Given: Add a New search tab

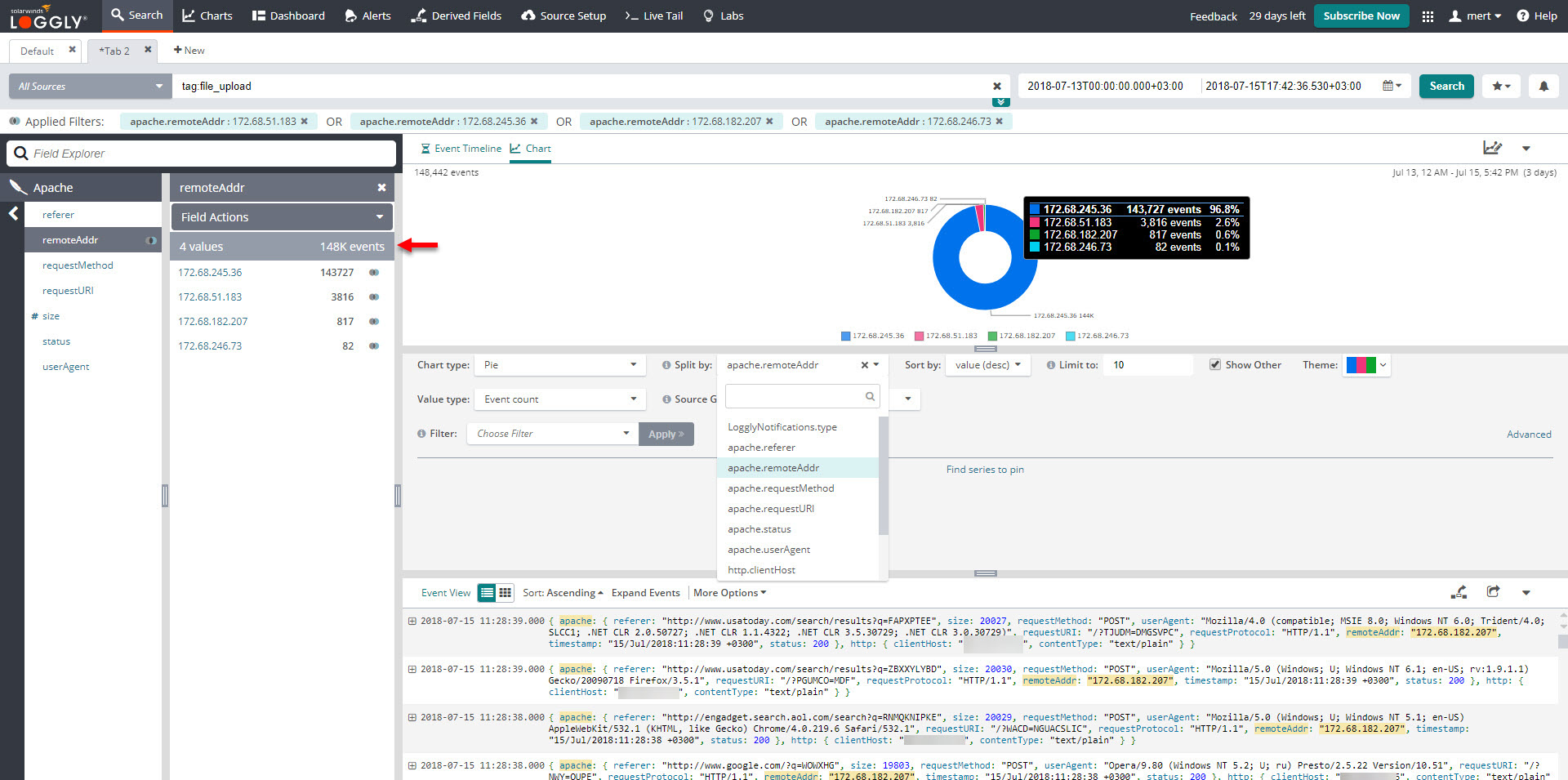Looking at the screenshot, I should tap(189, 51).
